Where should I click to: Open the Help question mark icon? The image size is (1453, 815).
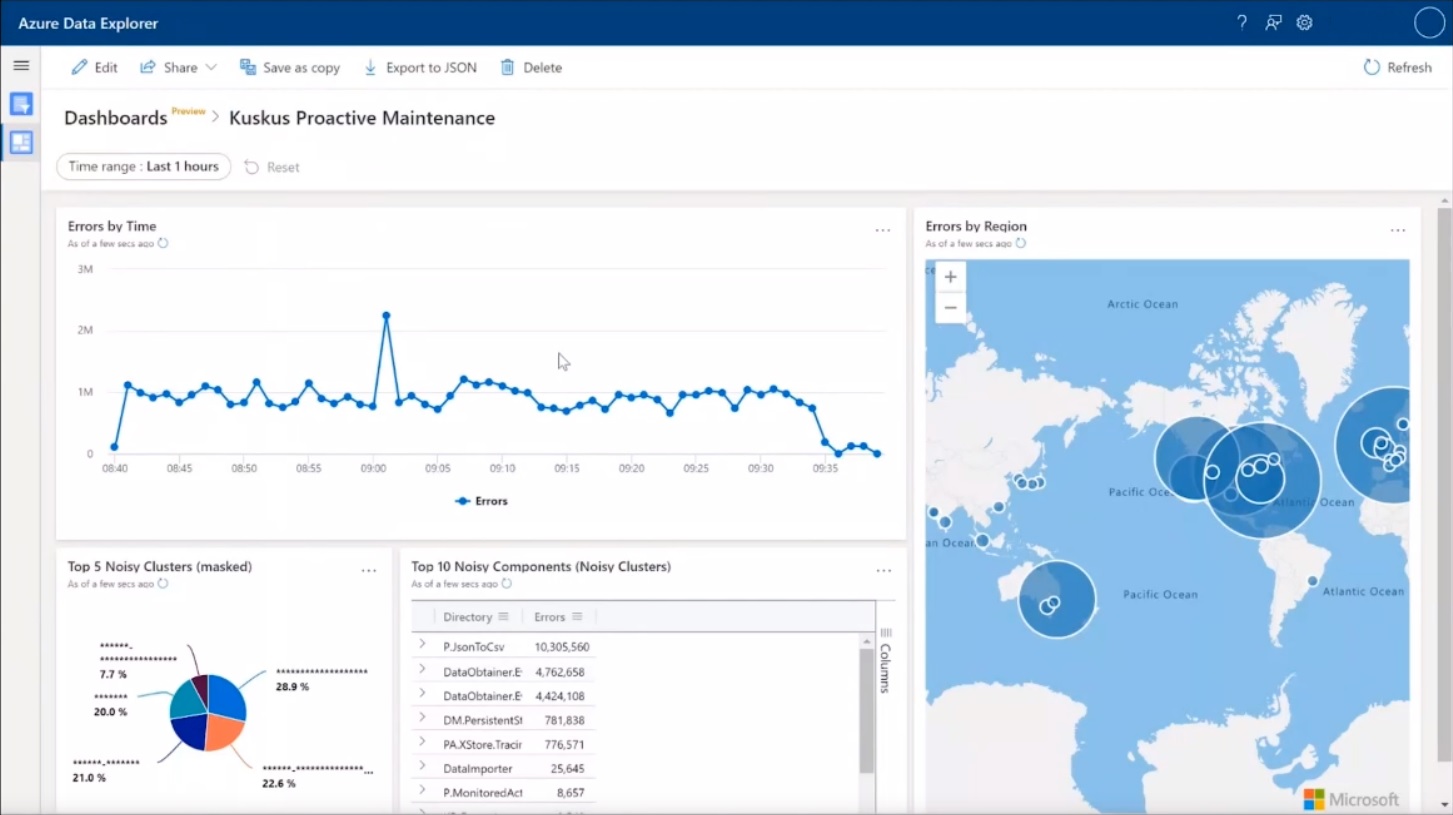(x=1242, y=22)
